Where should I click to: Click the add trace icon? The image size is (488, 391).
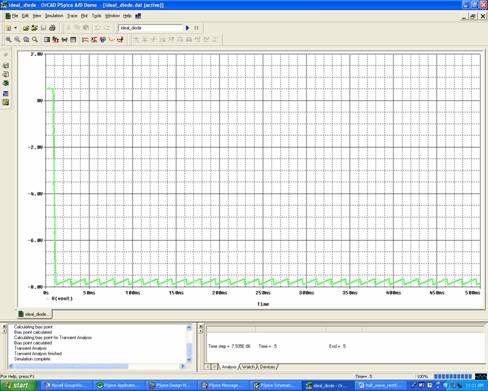[85, 40]
